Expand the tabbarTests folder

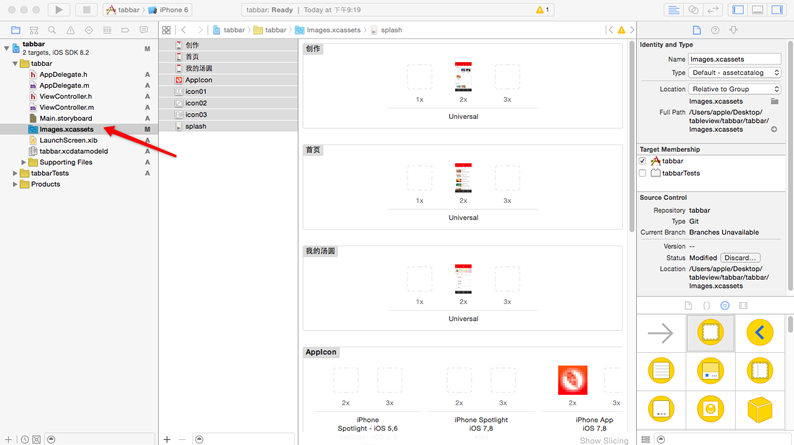(x=15, y=173)
